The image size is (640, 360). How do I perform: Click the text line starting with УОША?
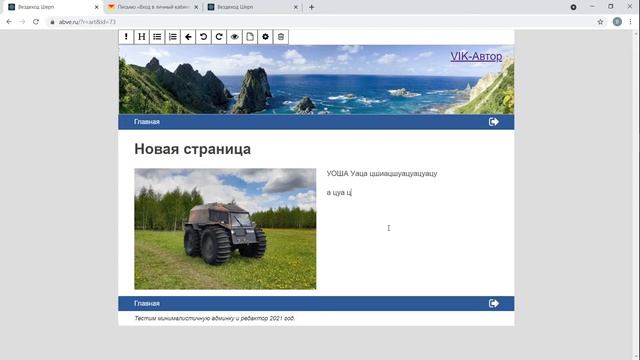click(382, 173)
